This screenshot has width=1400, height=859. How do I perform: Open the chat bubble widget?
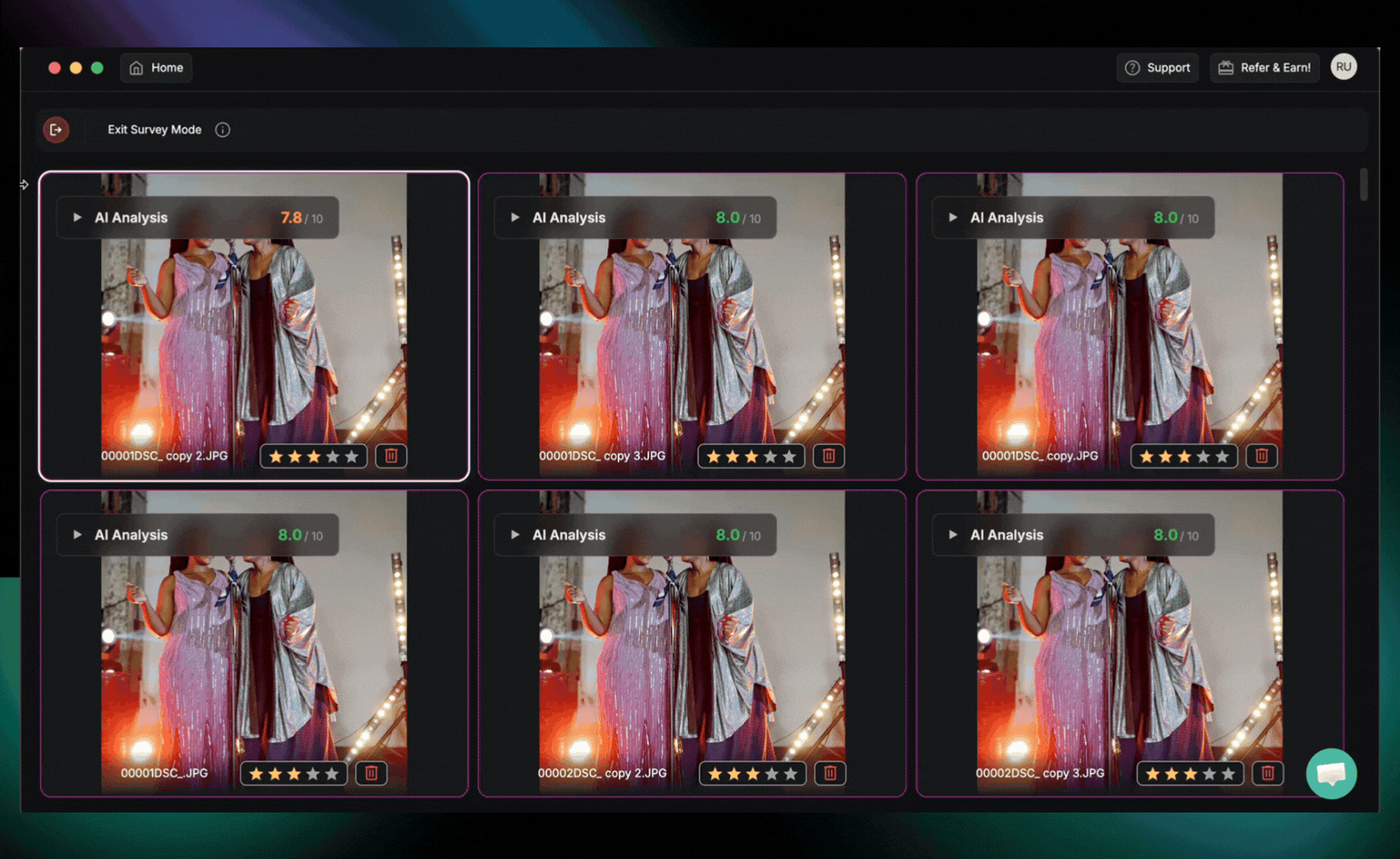(x=1330, y=773)
